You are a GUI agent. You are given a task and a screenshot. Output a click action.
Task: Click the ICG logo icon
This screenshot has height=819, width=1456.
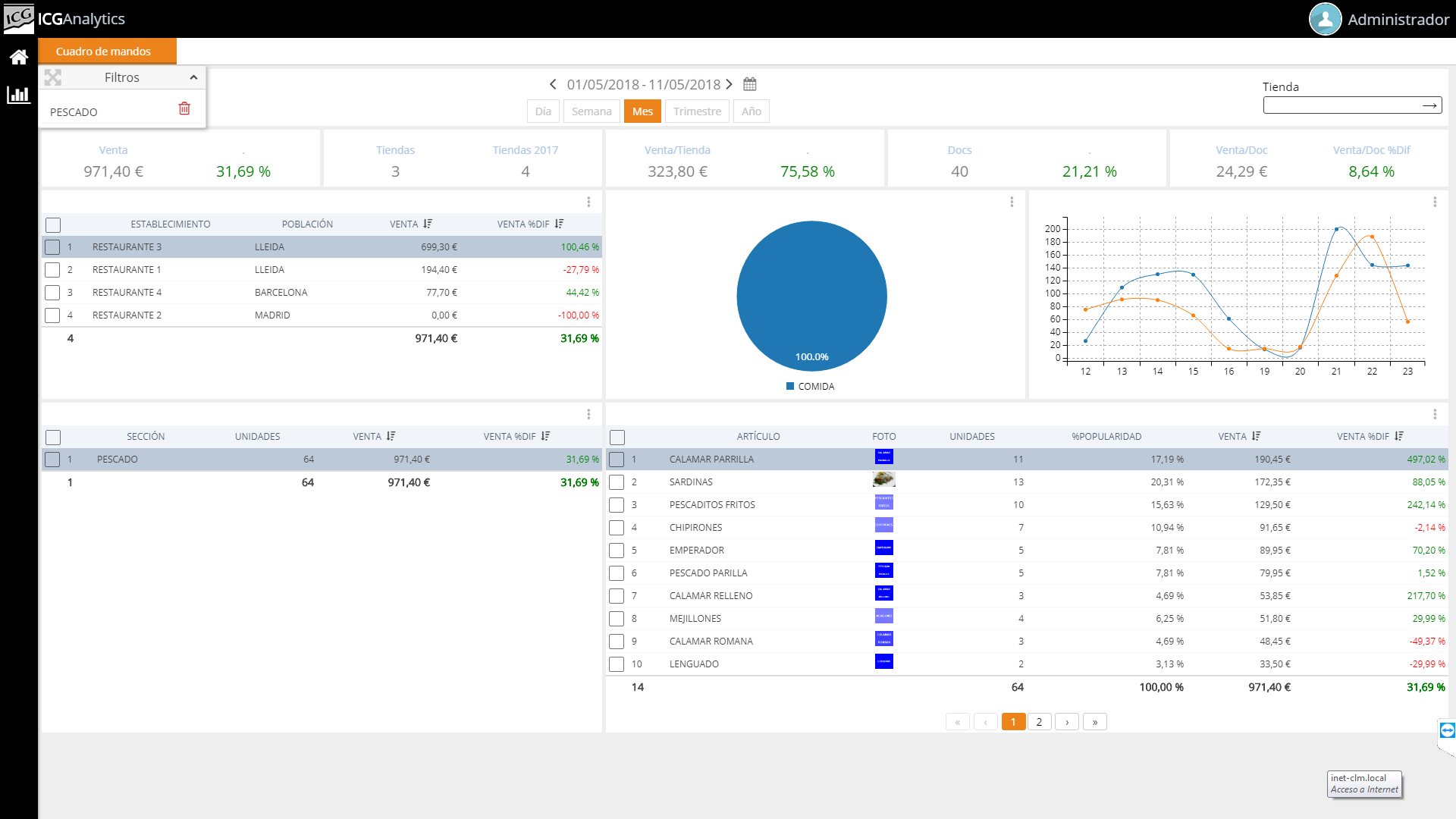pyautogui.click(x=18, y=18)
